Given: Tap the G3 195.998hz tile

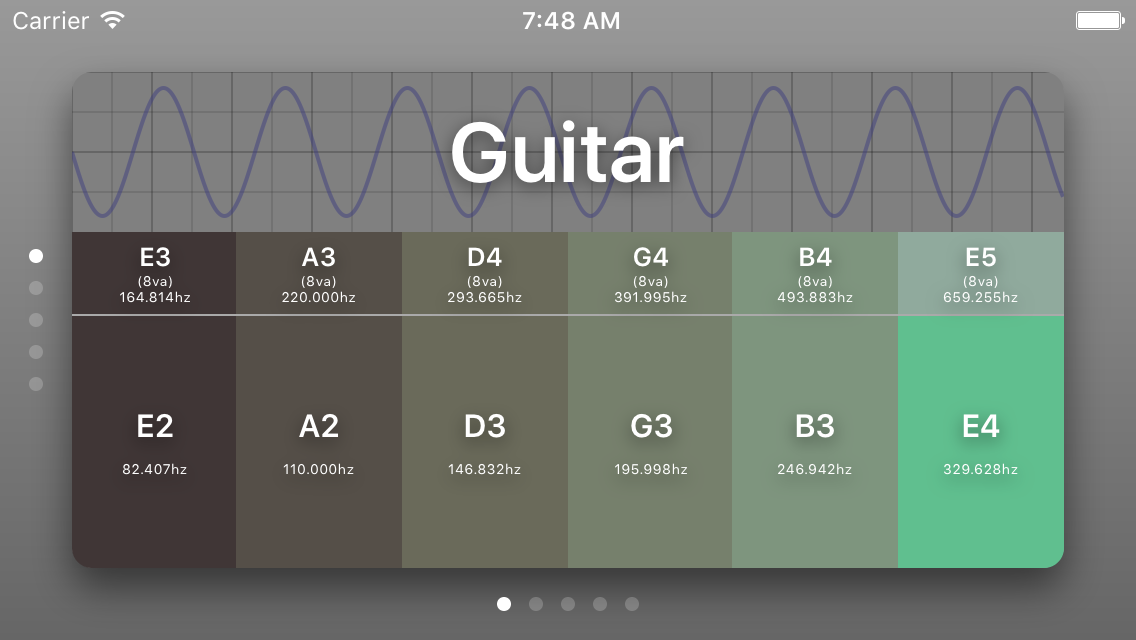Looking at the screenshot, I should coord(651,441).
